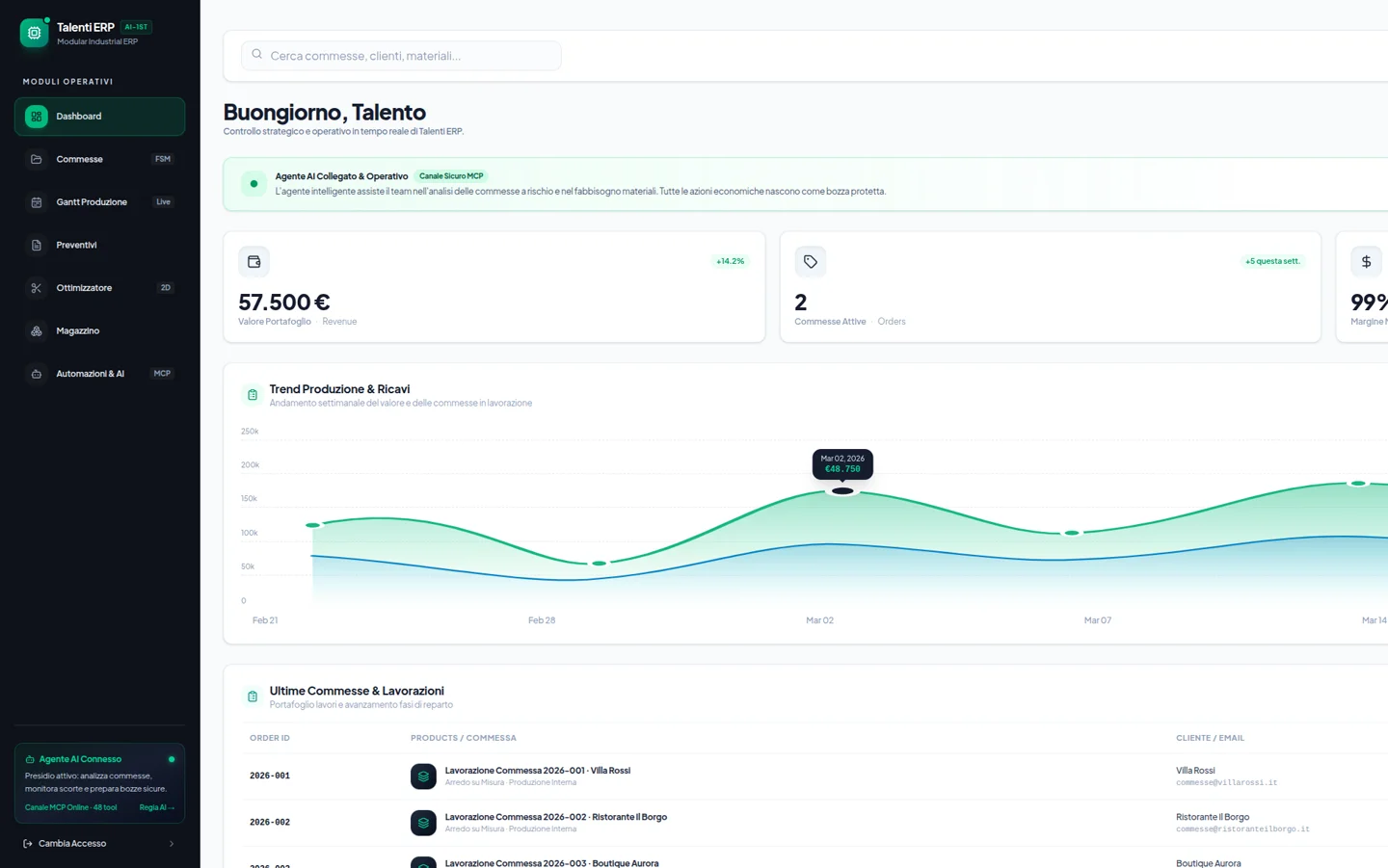Screen dimensions: 1388x868
Task: Click the Canale Sicuro MCP badge
Action: (451, 176)
